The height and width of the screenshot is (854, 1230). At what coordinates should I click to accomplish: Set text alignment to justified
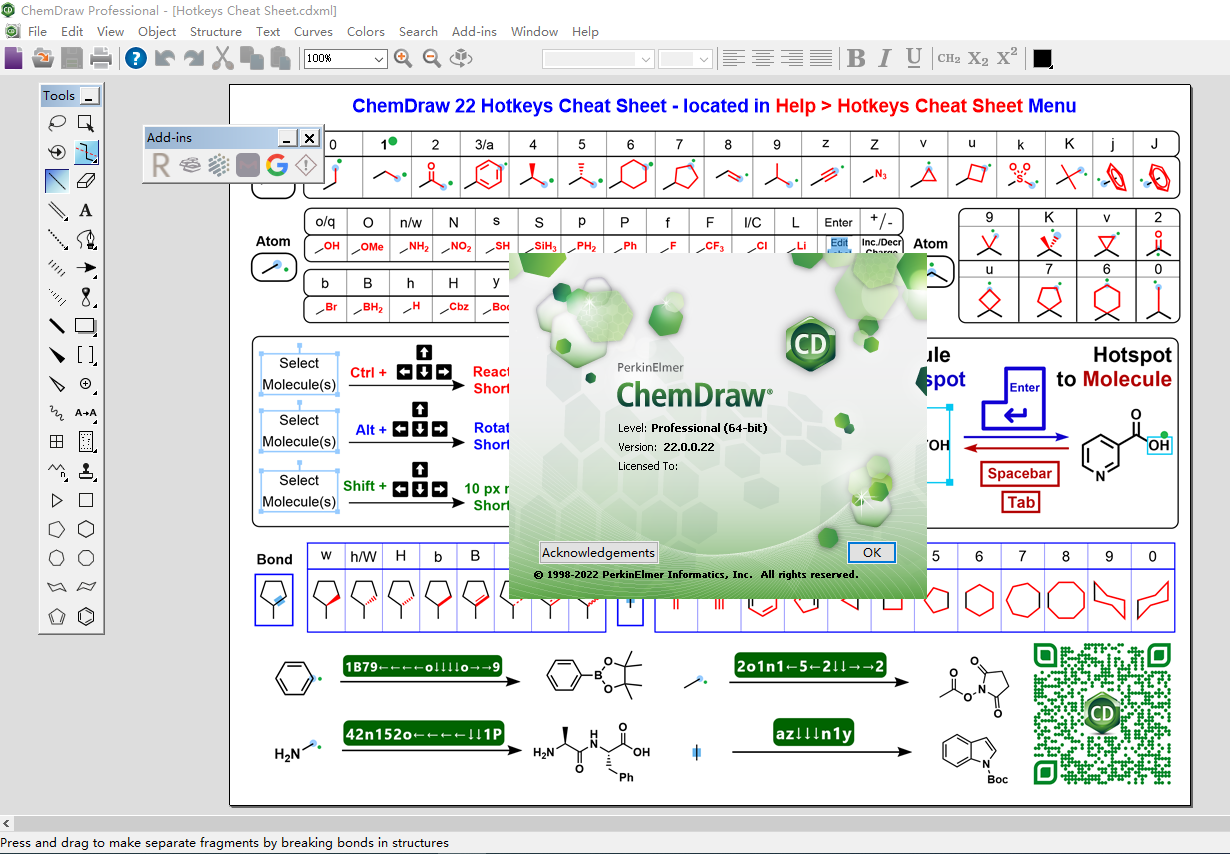pyautogui.click(x=821, y=59)
